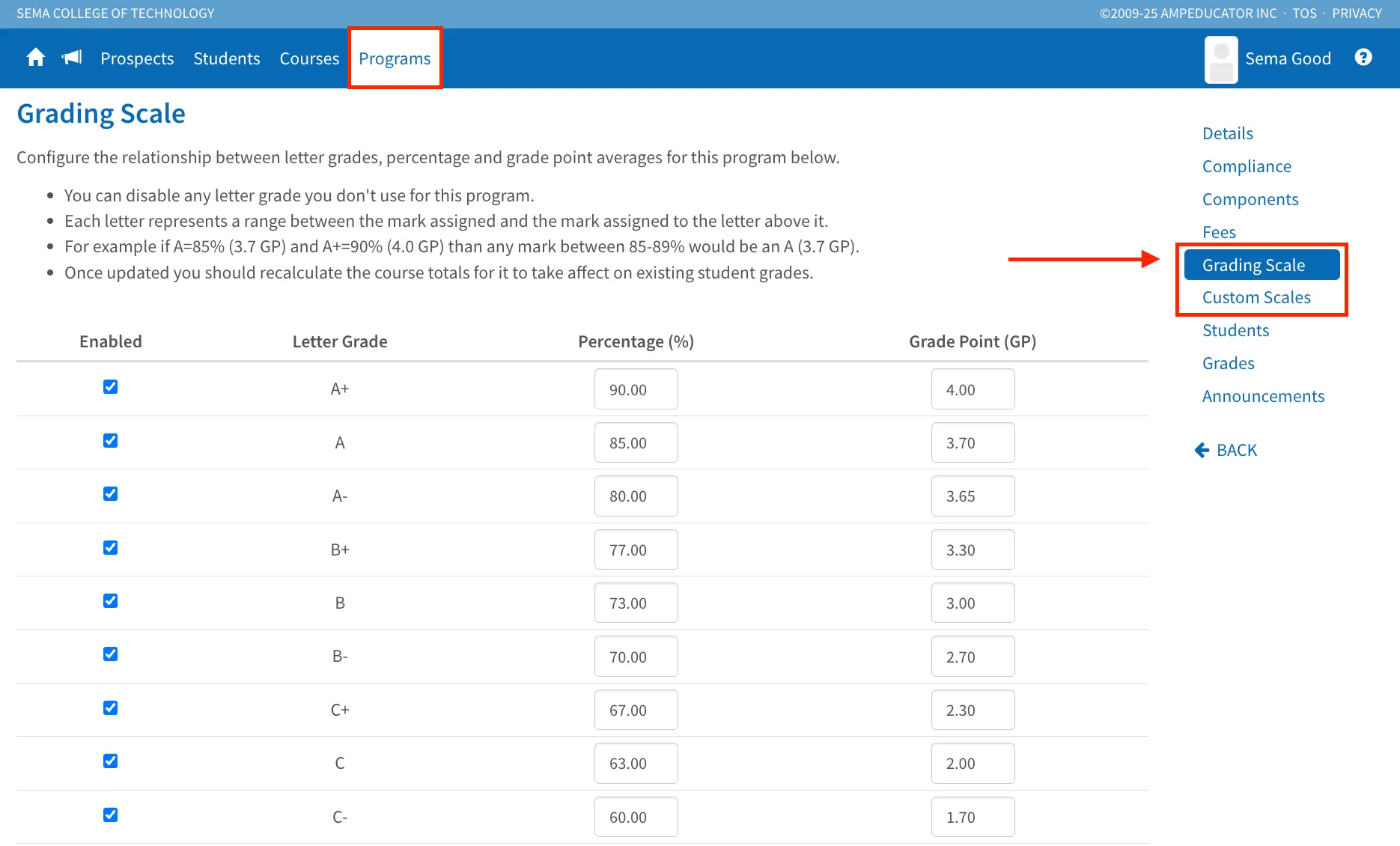Click the A percentage field 85.00
This screenshot has width=1400, height=846.
636,442
